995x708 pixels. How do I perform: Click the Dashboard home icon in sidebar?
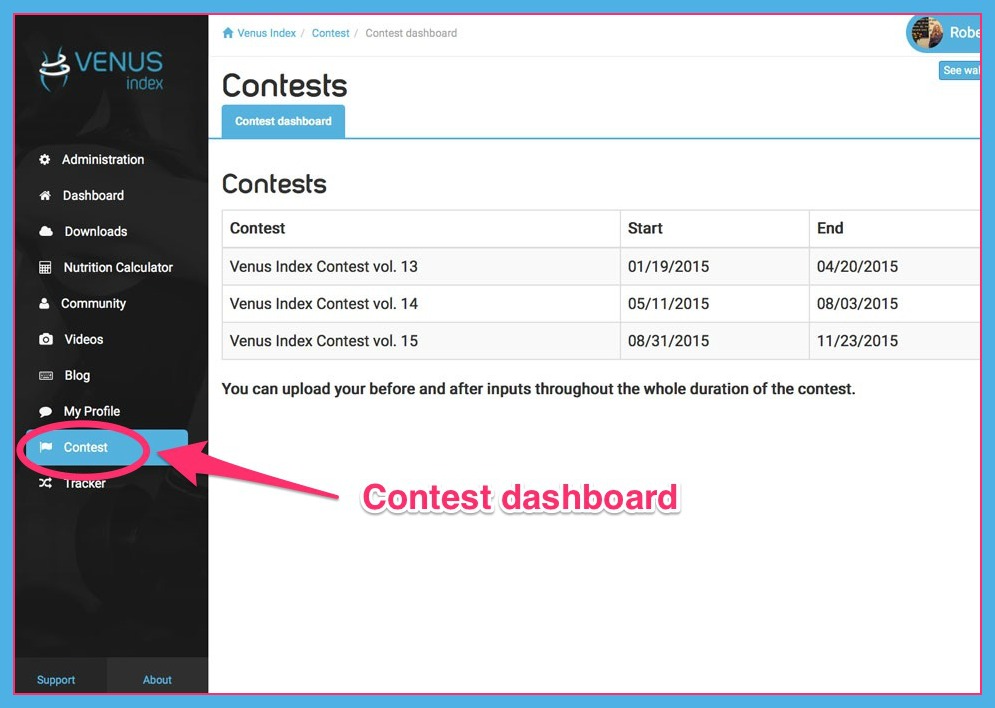[x=45, y=195]
